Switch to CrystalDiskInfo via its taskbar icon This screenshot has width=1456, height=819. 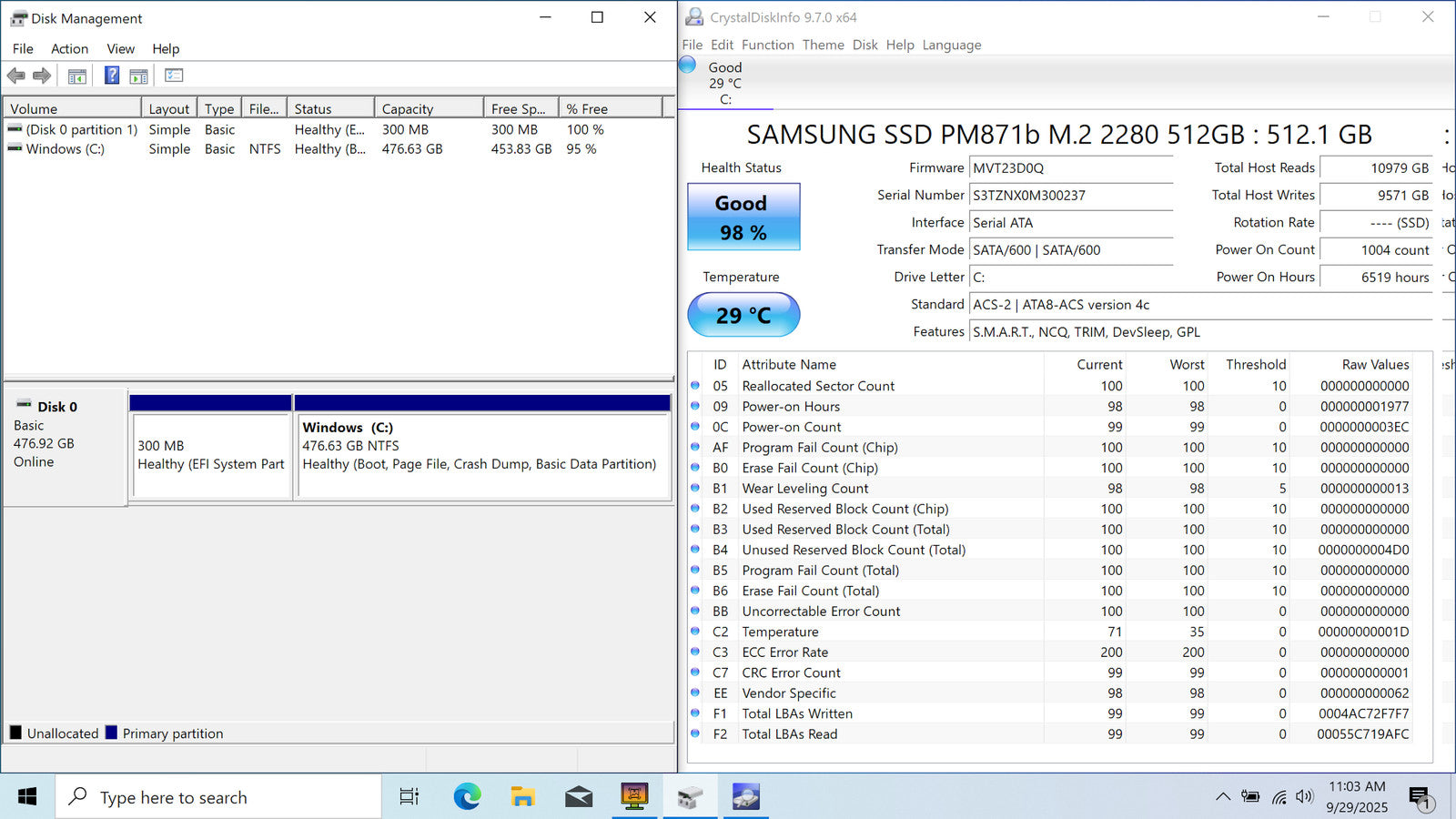click(746, 797)
